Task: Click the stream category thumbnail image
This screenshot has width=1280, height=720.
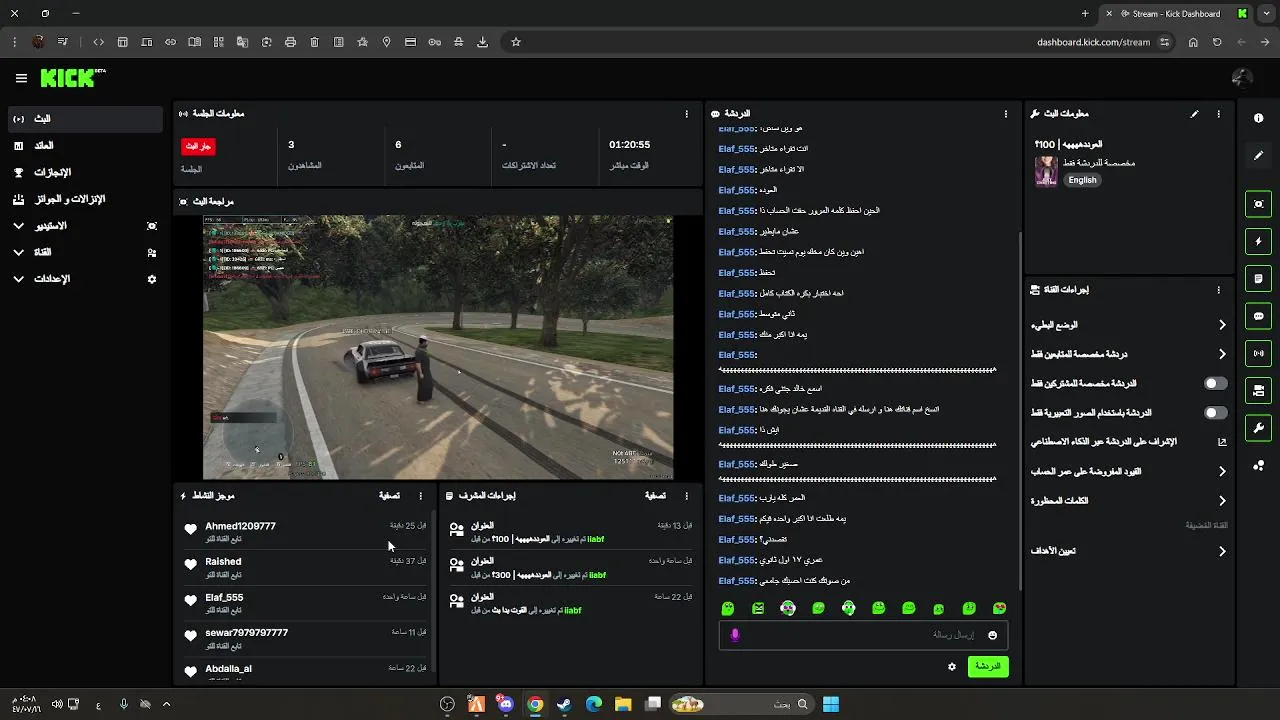Action: click(x=1046, y=171)
